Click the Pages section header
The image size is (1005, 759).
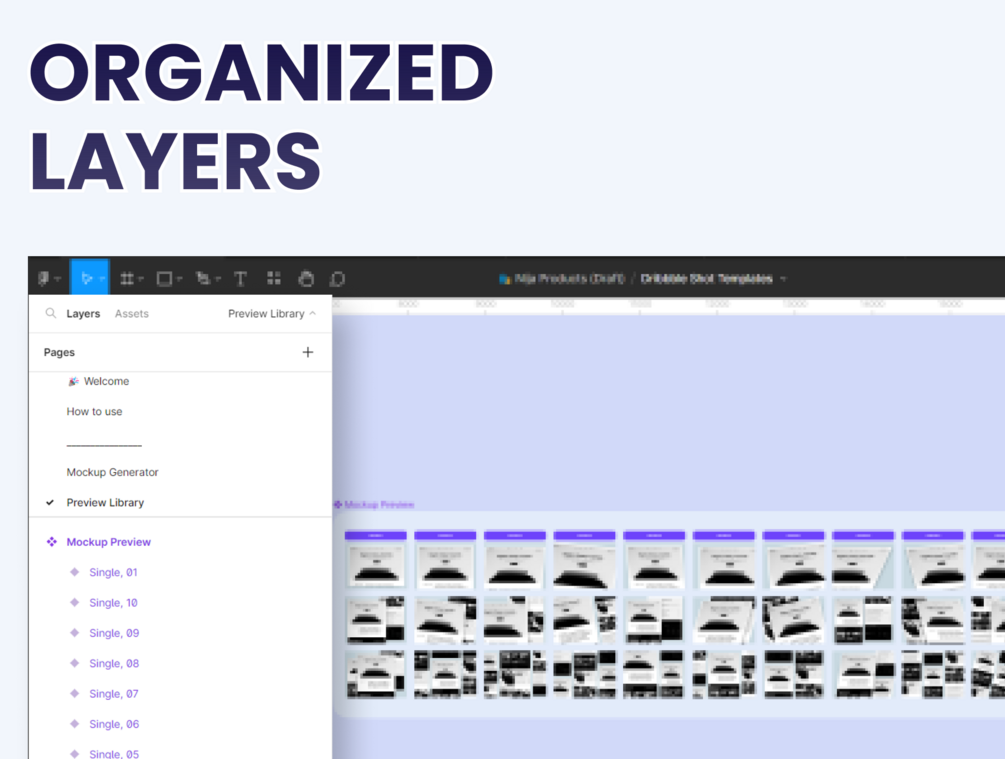click(x=59, y=352)
